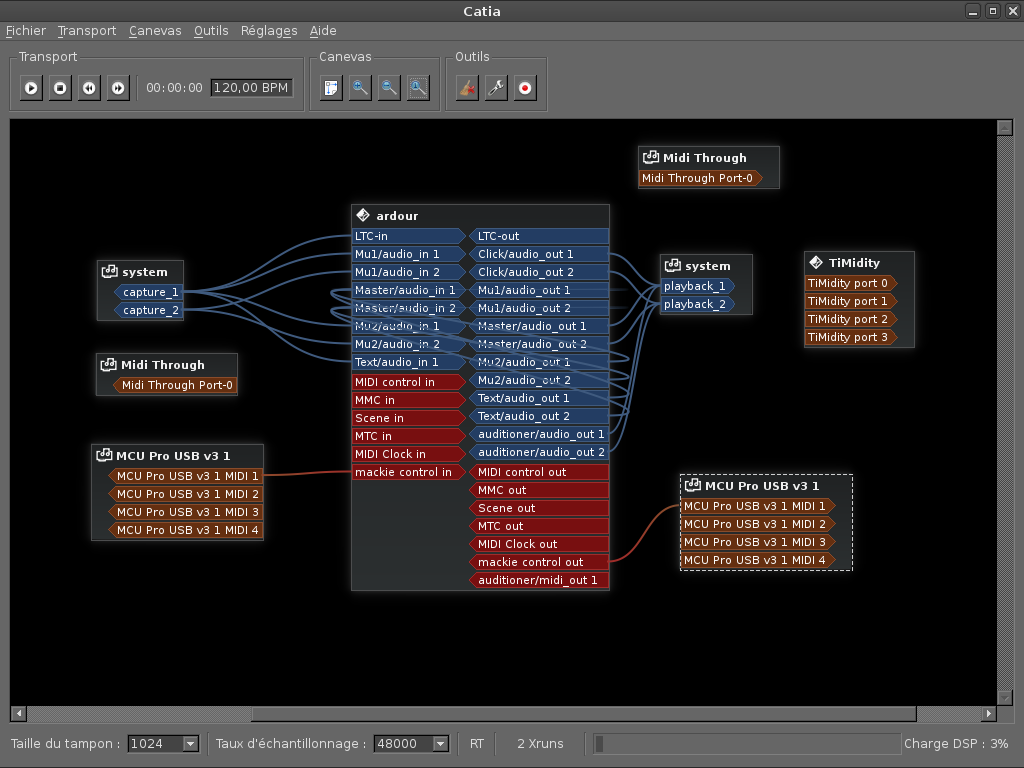Stop the transport playback

[x=60, y=88]
